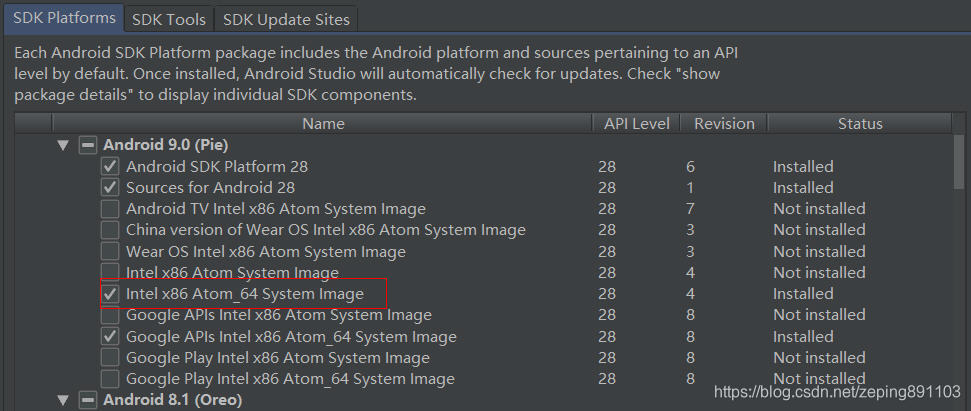Collapse the Android 9.0 (Pie) group
This screenshot has height=411, width=971.
62,145
